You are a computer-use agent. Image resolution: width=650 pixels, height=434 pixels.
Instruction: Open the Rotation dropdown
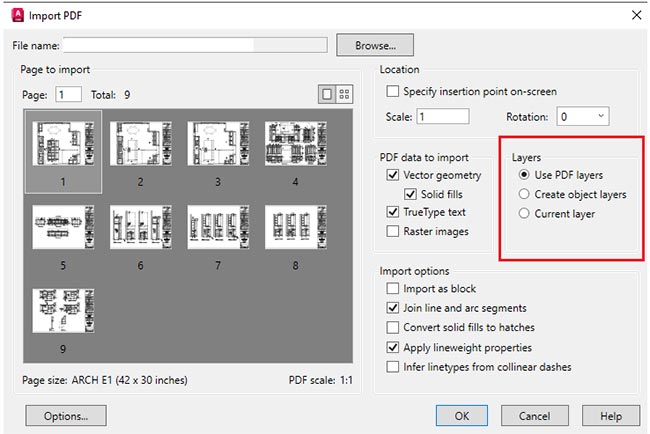[582, 116]
